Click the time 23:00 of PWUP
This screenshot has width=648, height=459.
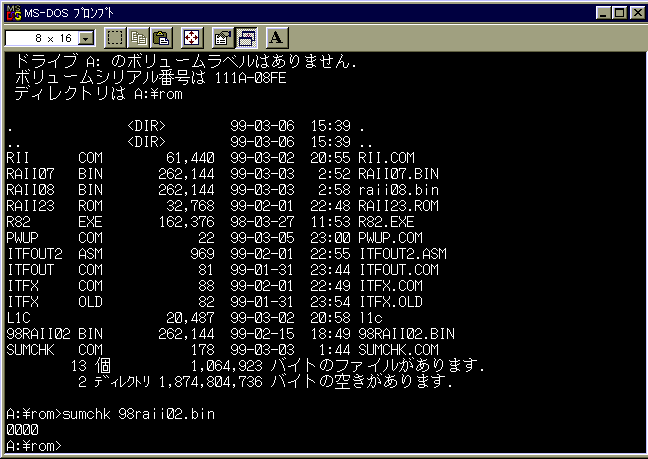click(x=330, y=238)
